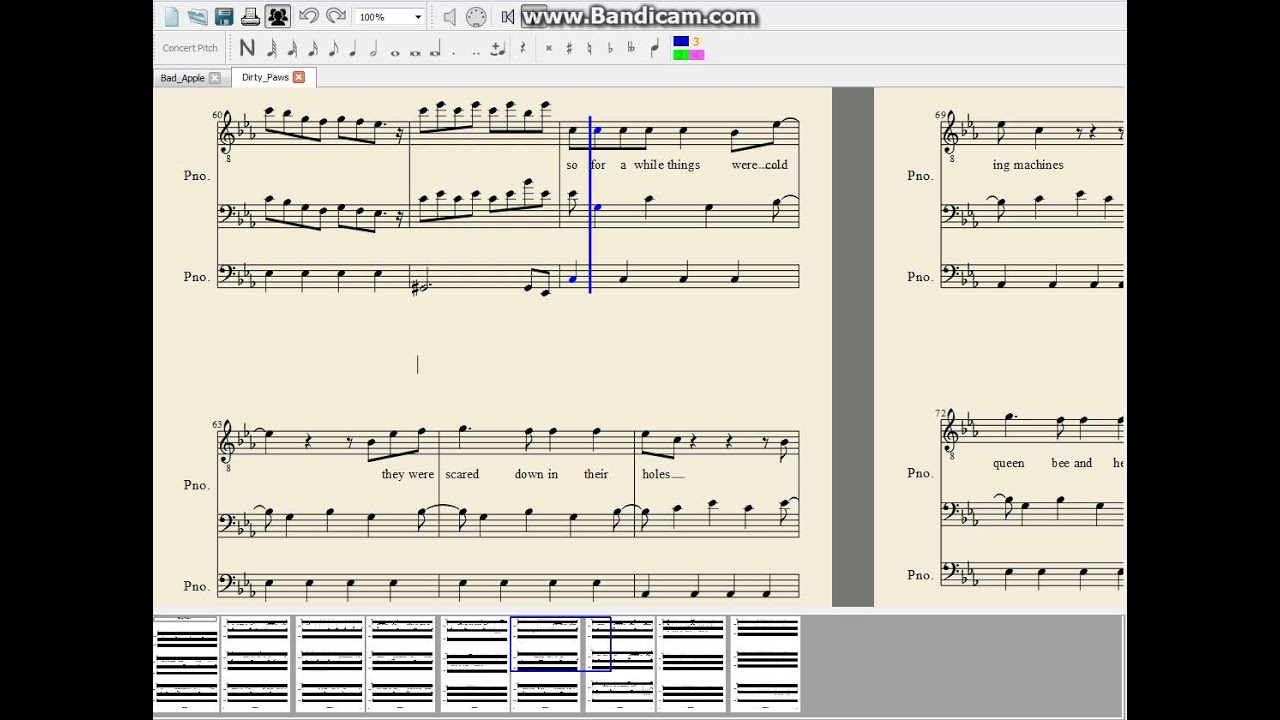Click the lyric "ing machines"

point(1028,165)
